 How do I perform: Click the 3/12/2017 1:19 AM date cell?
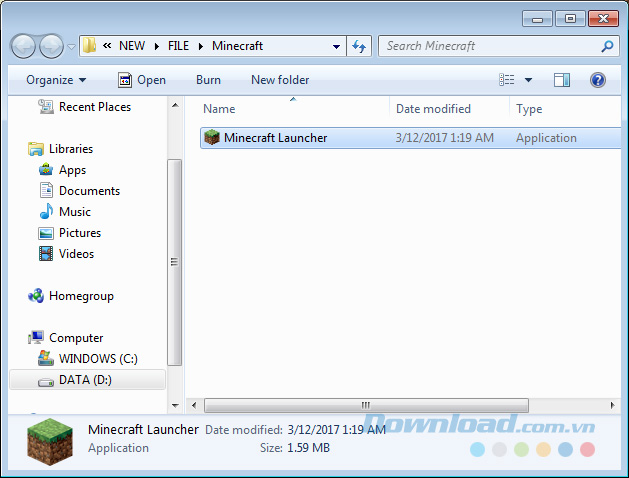[444, 138]
